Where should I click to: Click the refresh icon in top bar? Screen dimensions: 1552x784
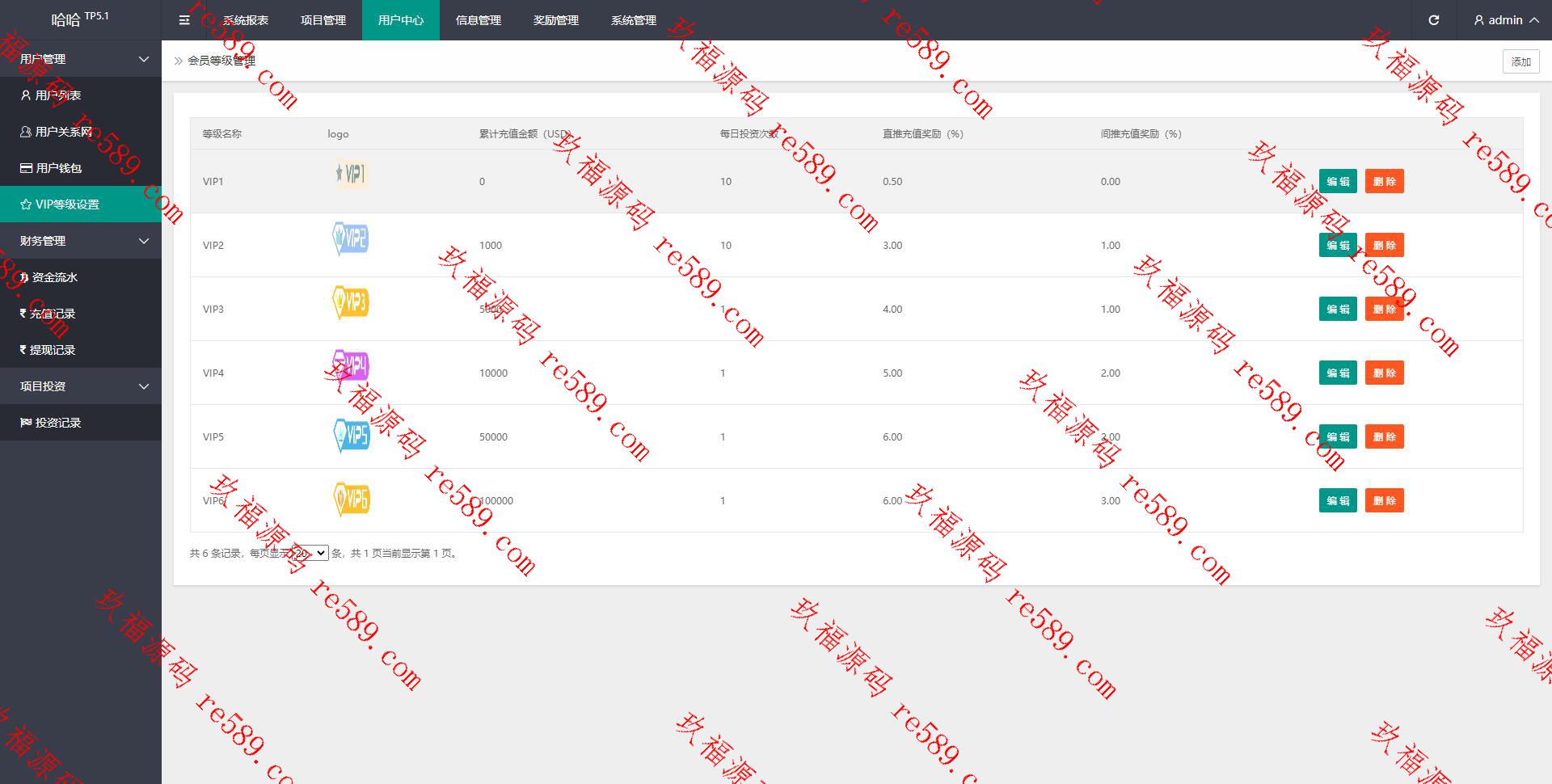click(x=1433, y=20)
